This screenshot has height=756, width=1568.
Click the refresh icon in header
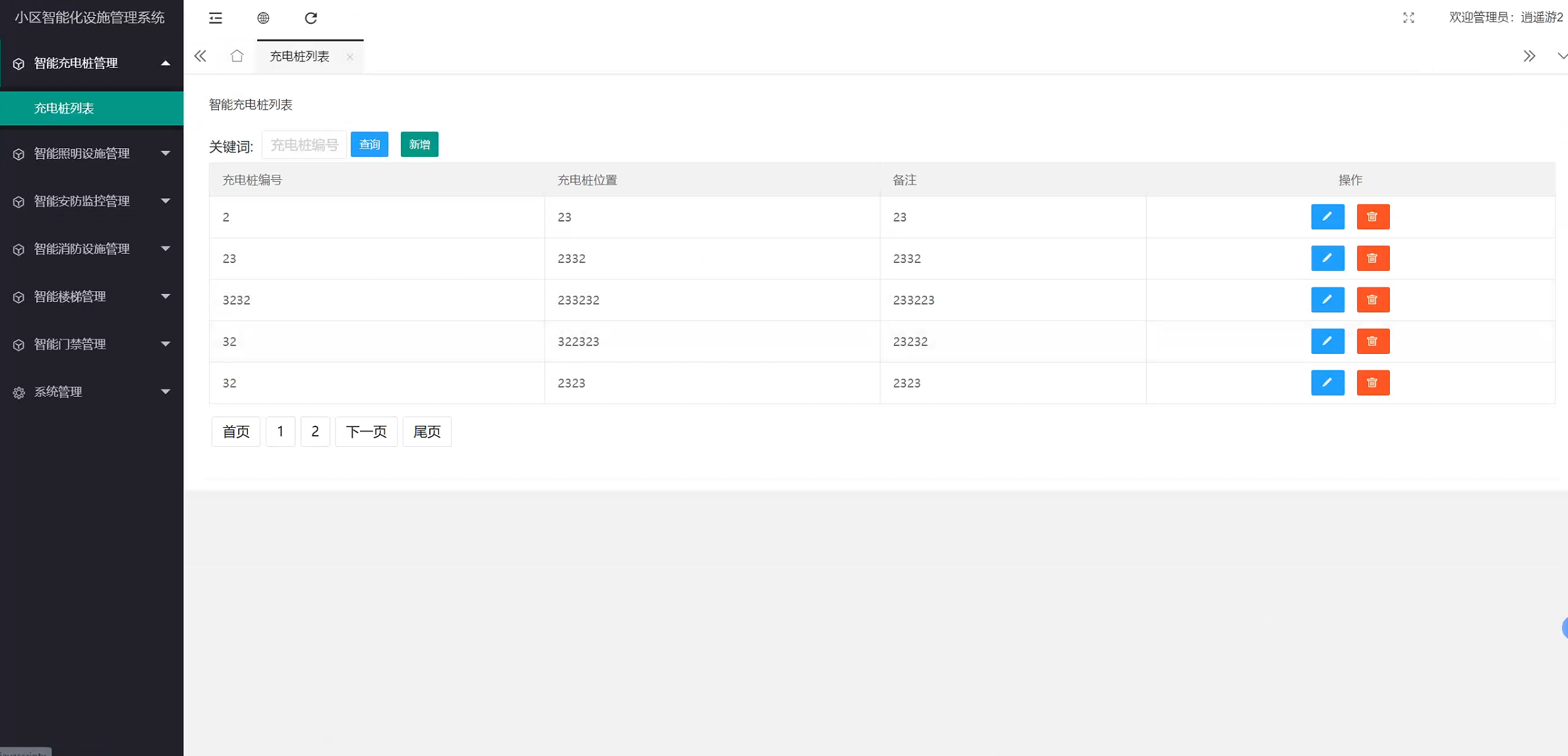coord(311,18)
